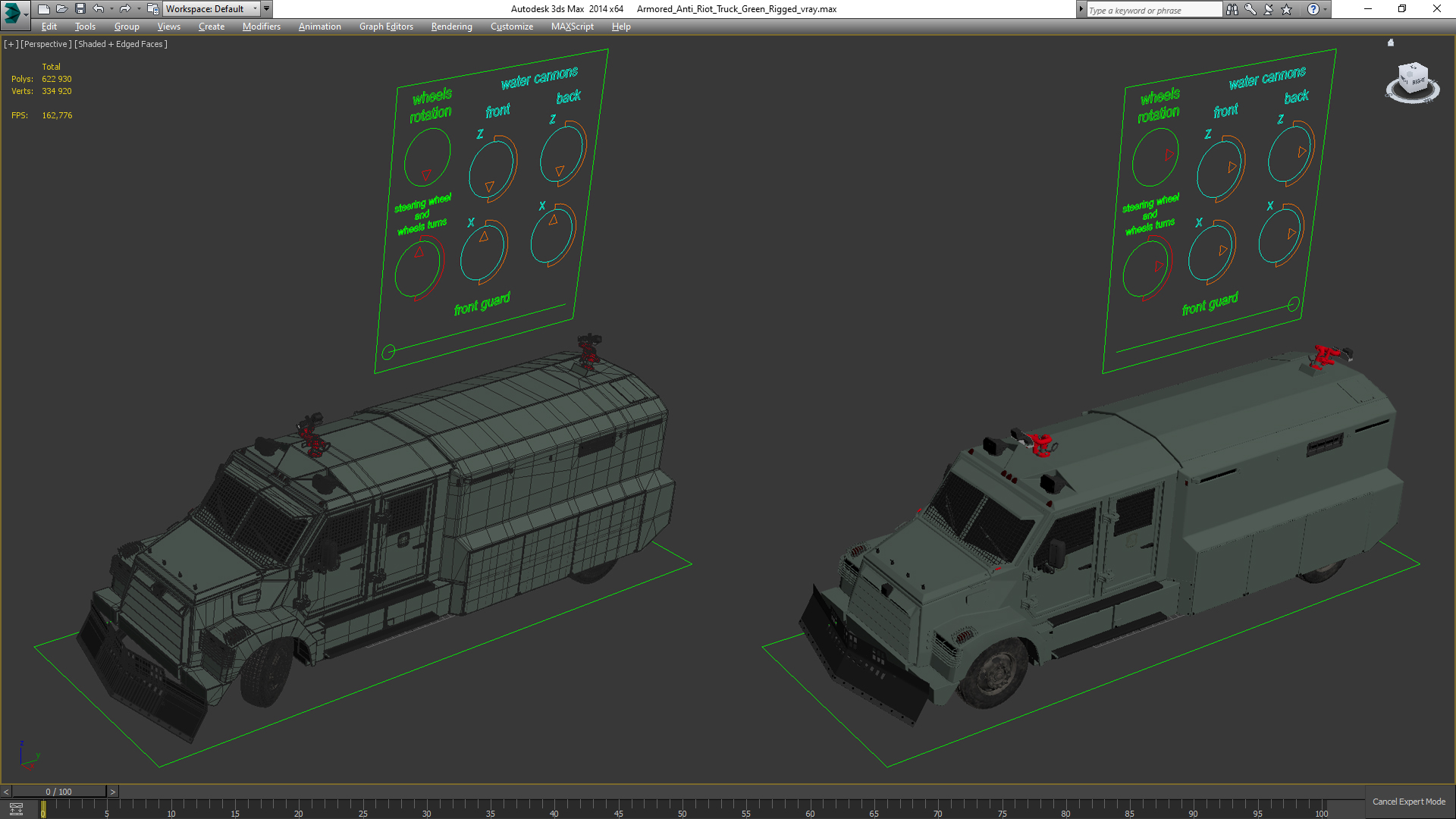This screenshot has height=819, width=1456.
Task: Click the Favorites star icon
Action: pos(1287,9)
